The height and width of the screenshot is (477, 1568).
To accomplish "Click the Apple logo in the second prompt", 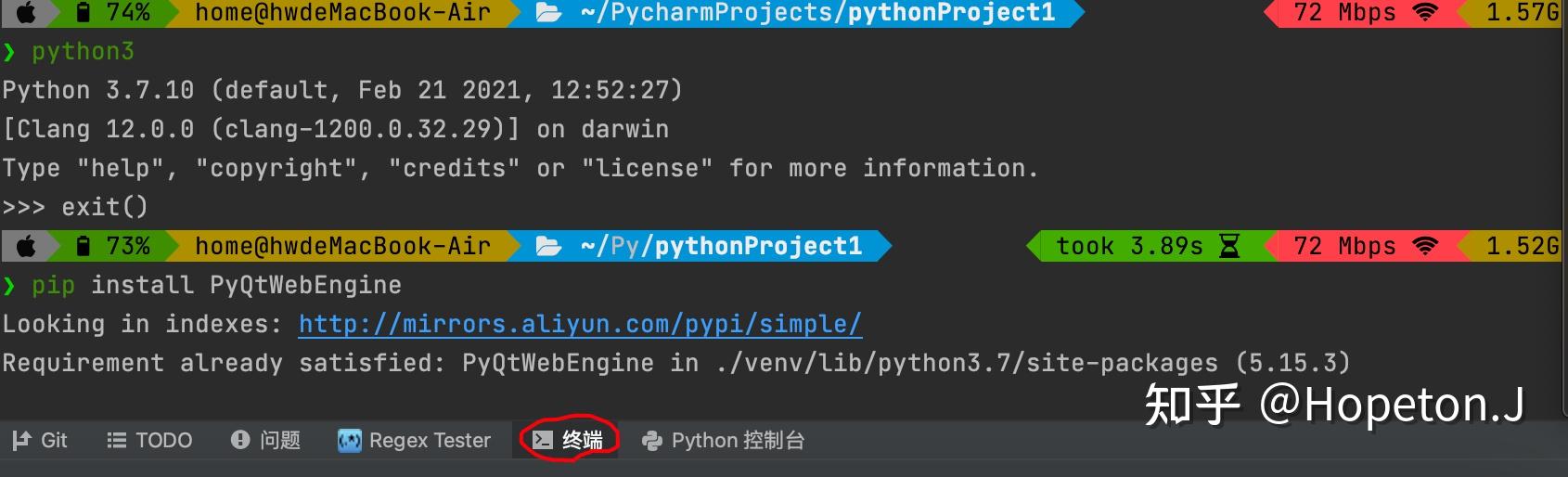I will click(26, 246).
